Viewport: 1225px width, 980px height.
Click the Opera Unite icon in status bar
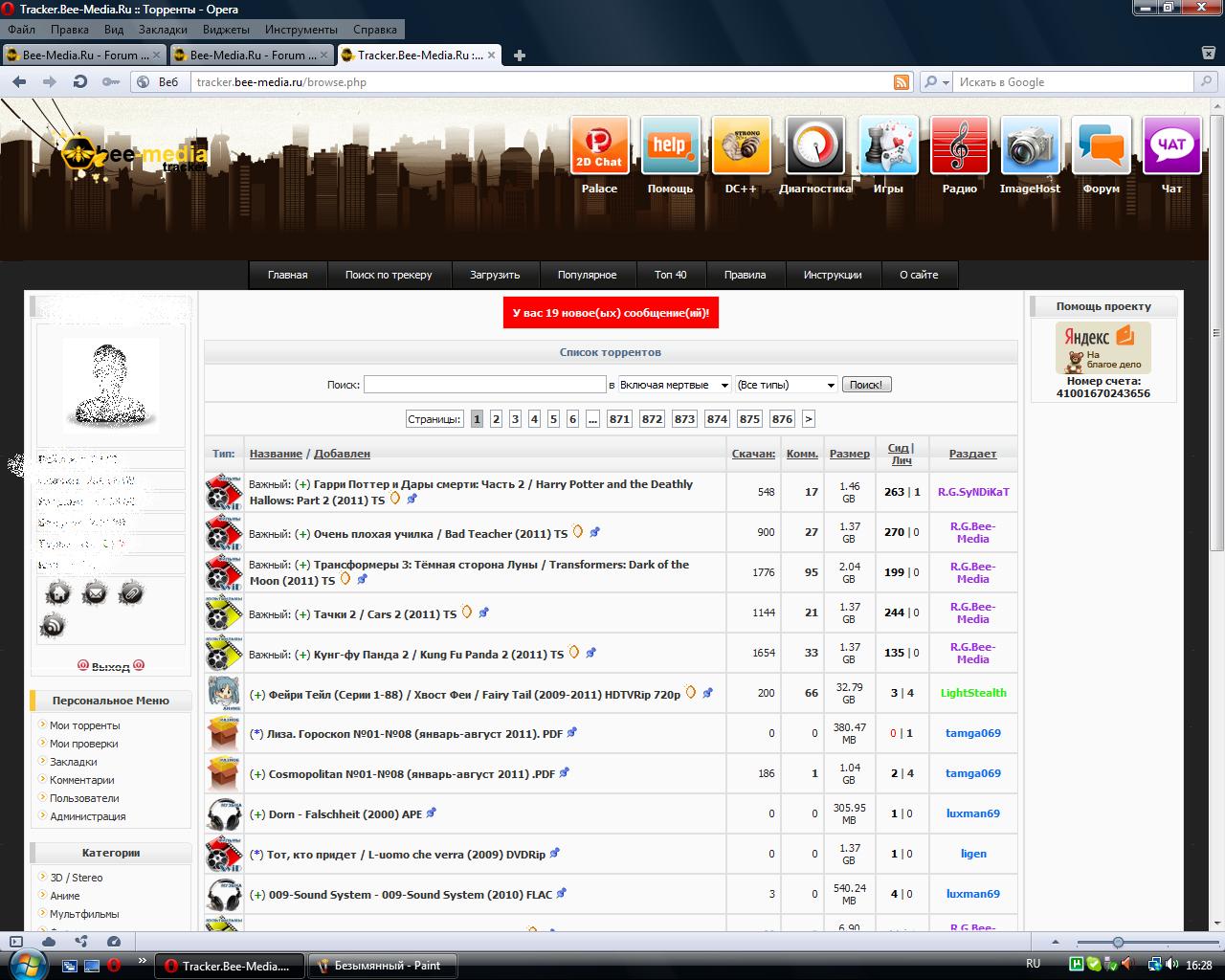[81, 942]
